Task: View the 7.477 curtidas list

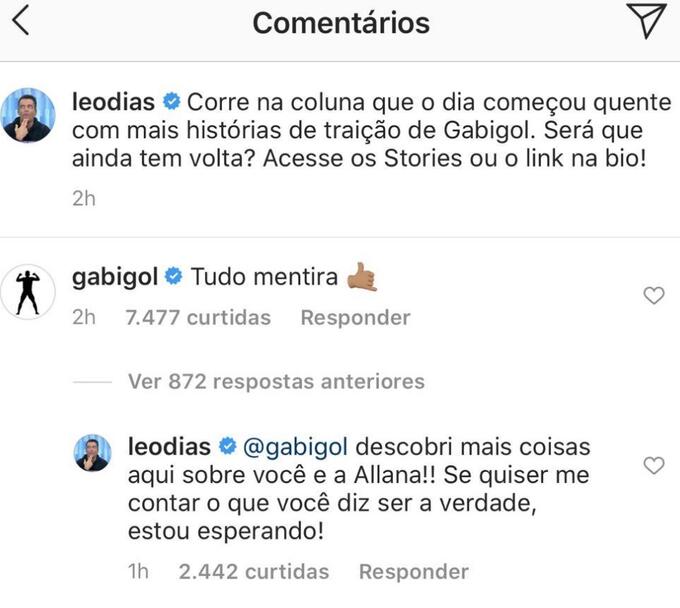Action: 198,318
